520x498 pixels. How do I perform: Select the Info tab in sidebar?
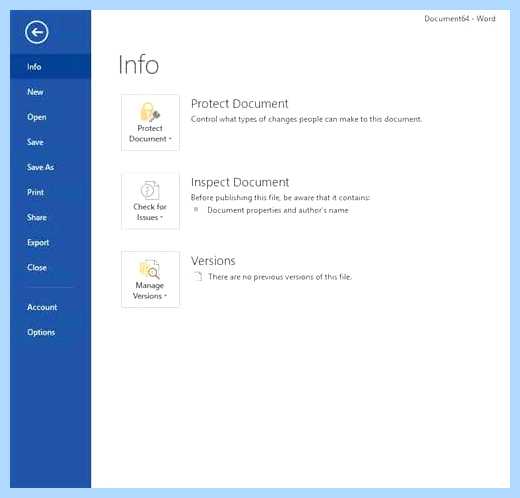point(50,67)
